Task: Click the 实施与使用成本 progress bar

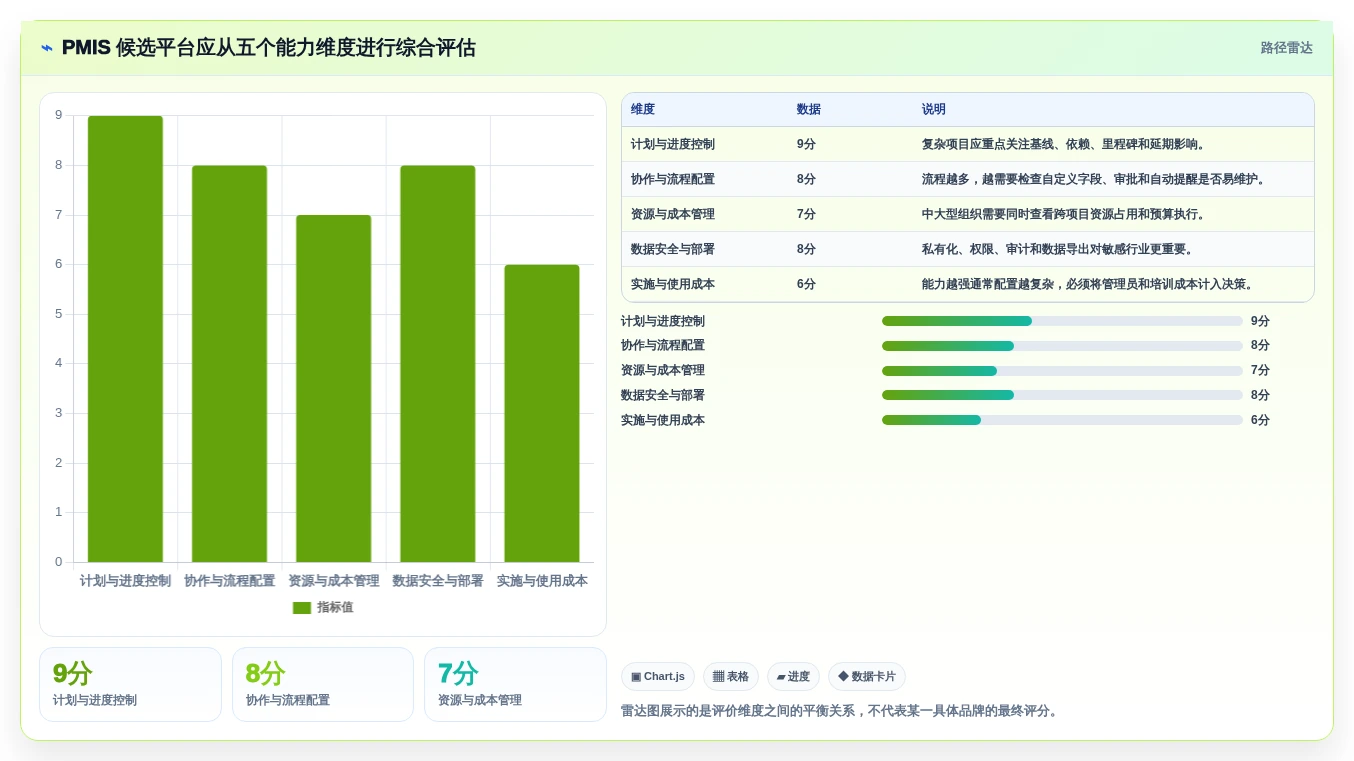Action: [1062, 420]
